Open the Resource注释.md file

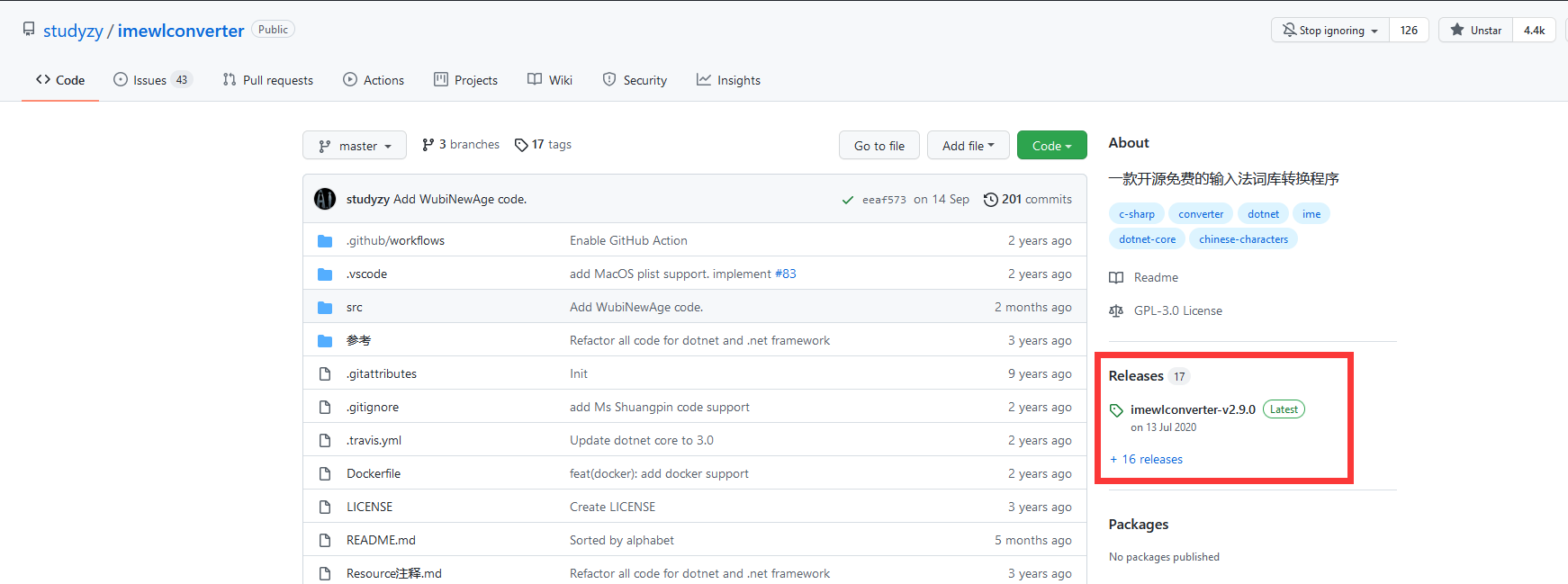(394, 573)
